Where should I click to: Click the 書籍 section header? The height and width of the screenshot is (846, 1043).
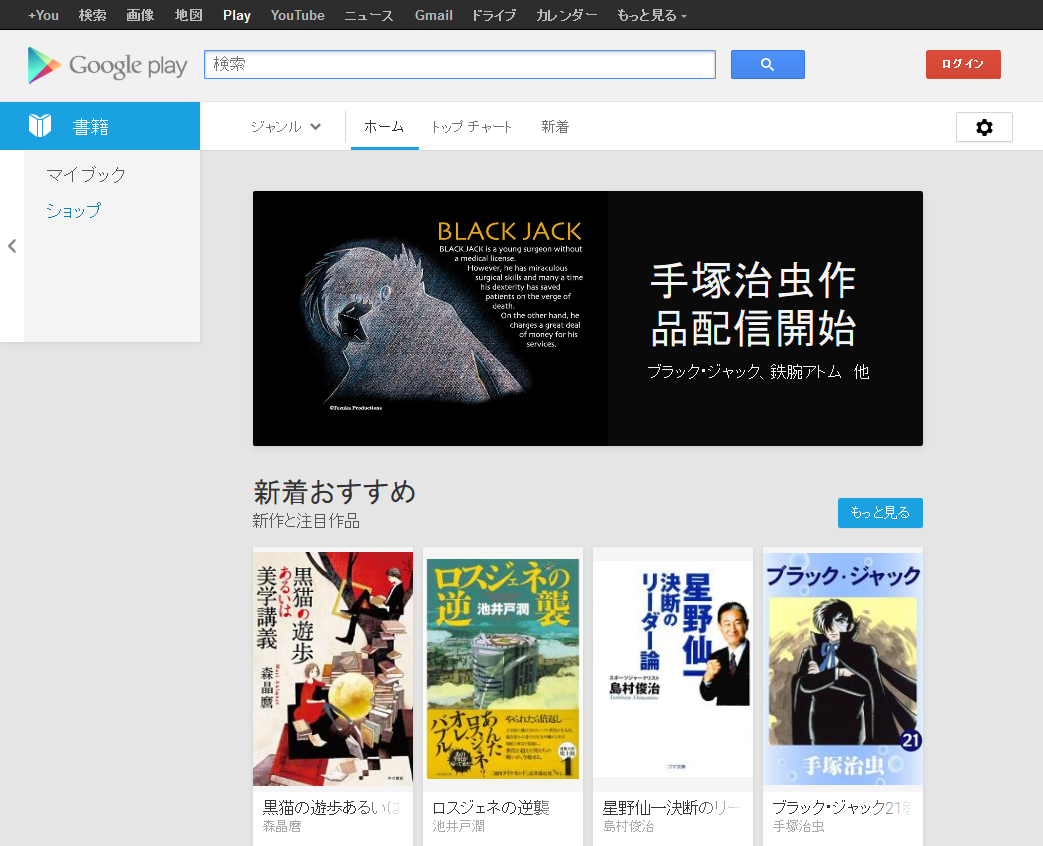(100, 126)
